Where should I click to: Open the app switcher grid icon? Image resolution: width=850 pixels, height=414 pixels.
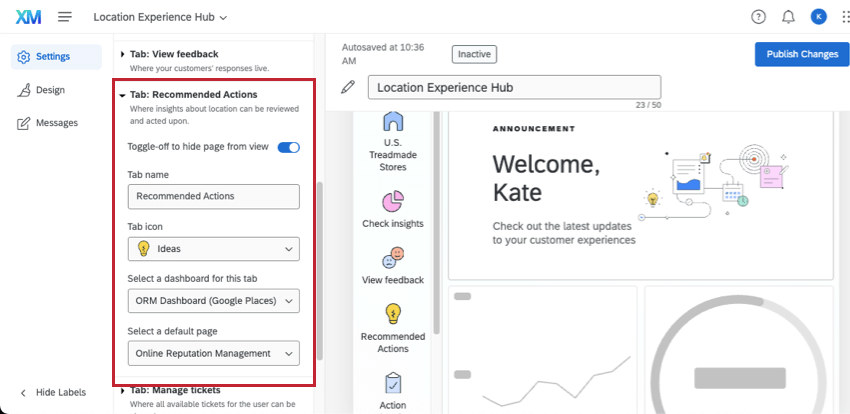[x=833, y=17]
